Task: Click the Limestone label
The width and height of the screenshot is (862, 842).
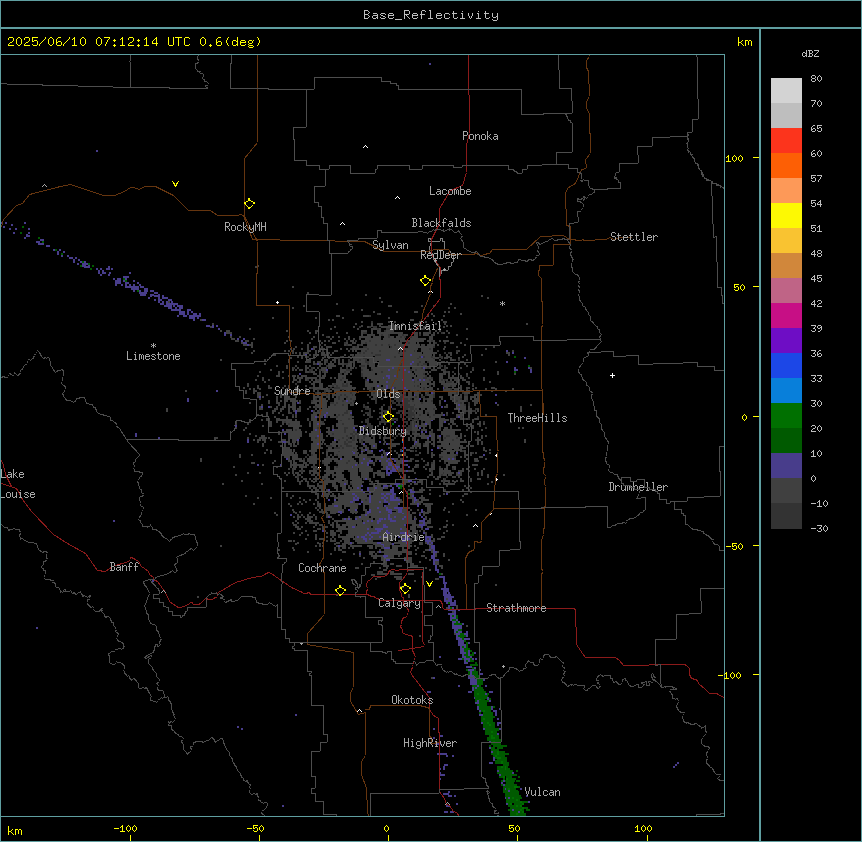Action: tap(153, 356)
